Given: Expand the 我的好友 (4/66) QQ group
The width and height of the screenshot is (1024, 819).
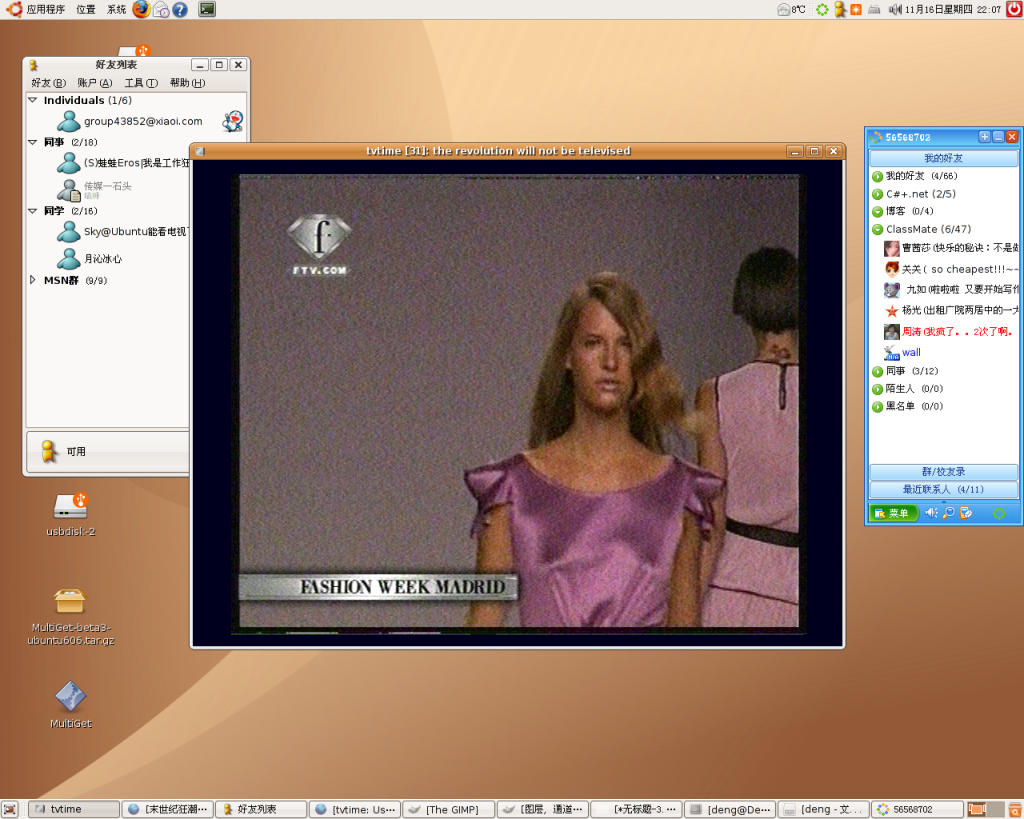Looking at the screenshot, I should click(x=878, y=176).
